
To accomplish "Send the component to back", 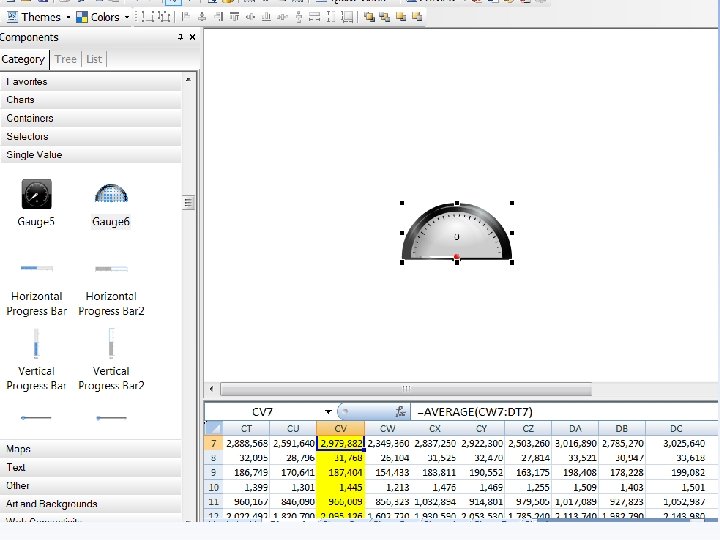I will pyautogui.click(x=385, y=17).
